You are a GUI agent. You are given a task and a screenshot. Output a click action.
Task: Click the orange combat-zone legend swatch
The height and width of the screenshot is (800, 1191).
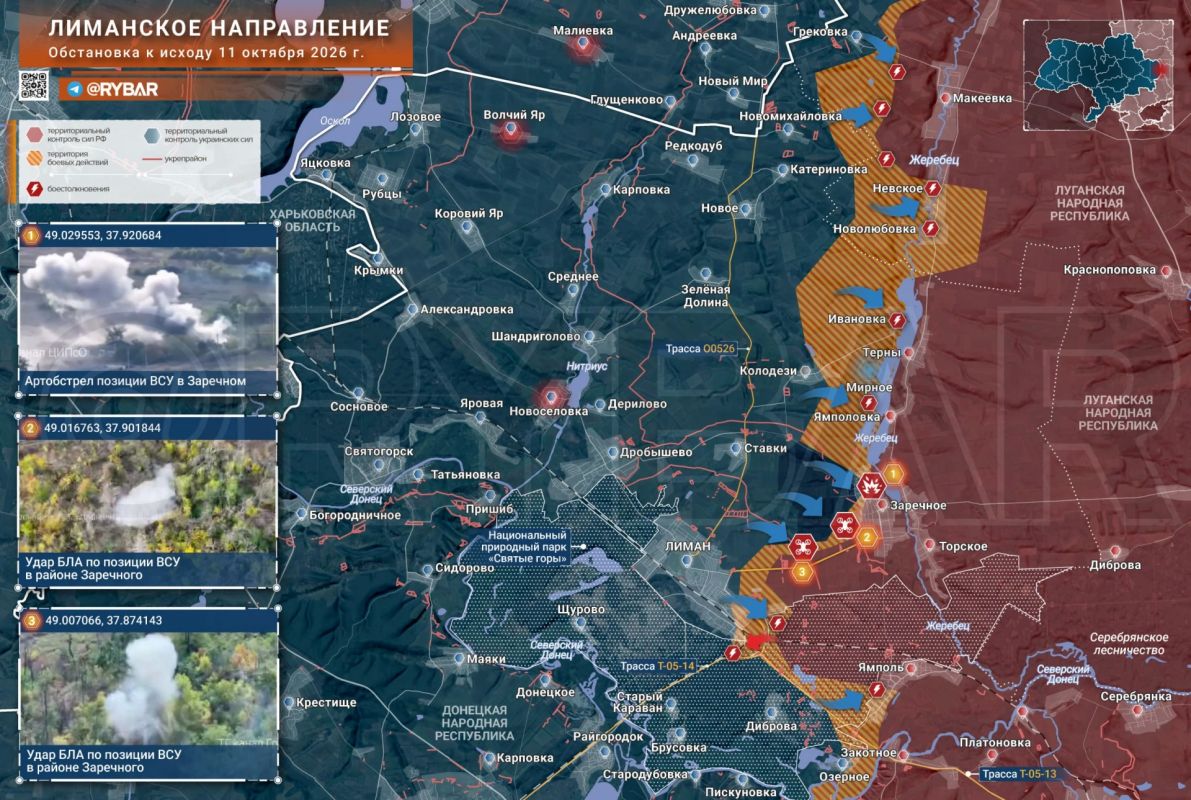point(35,158)
